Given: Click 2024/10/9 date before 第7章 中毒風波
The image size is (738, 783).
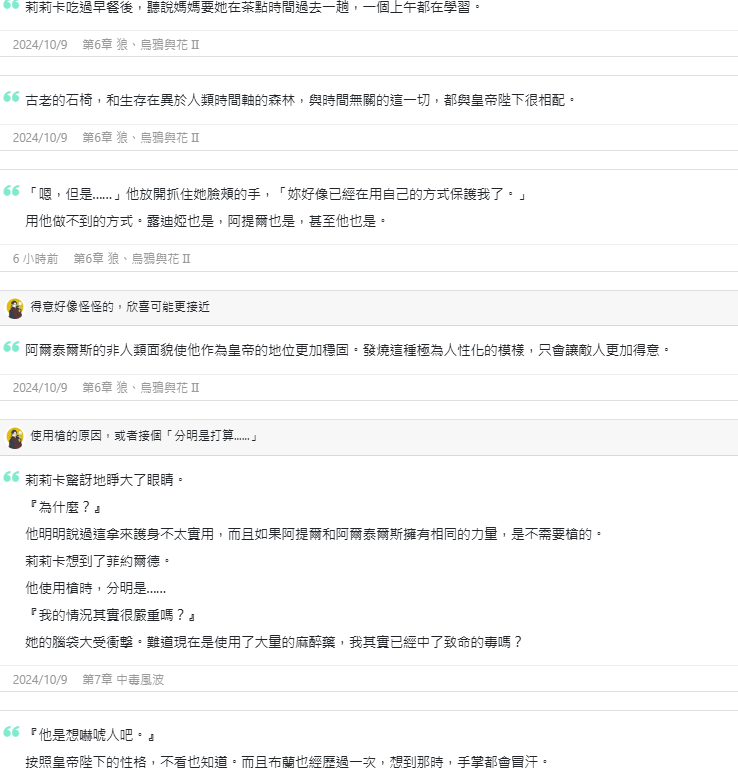Looking at the screenshot, I should coord(40,679).
